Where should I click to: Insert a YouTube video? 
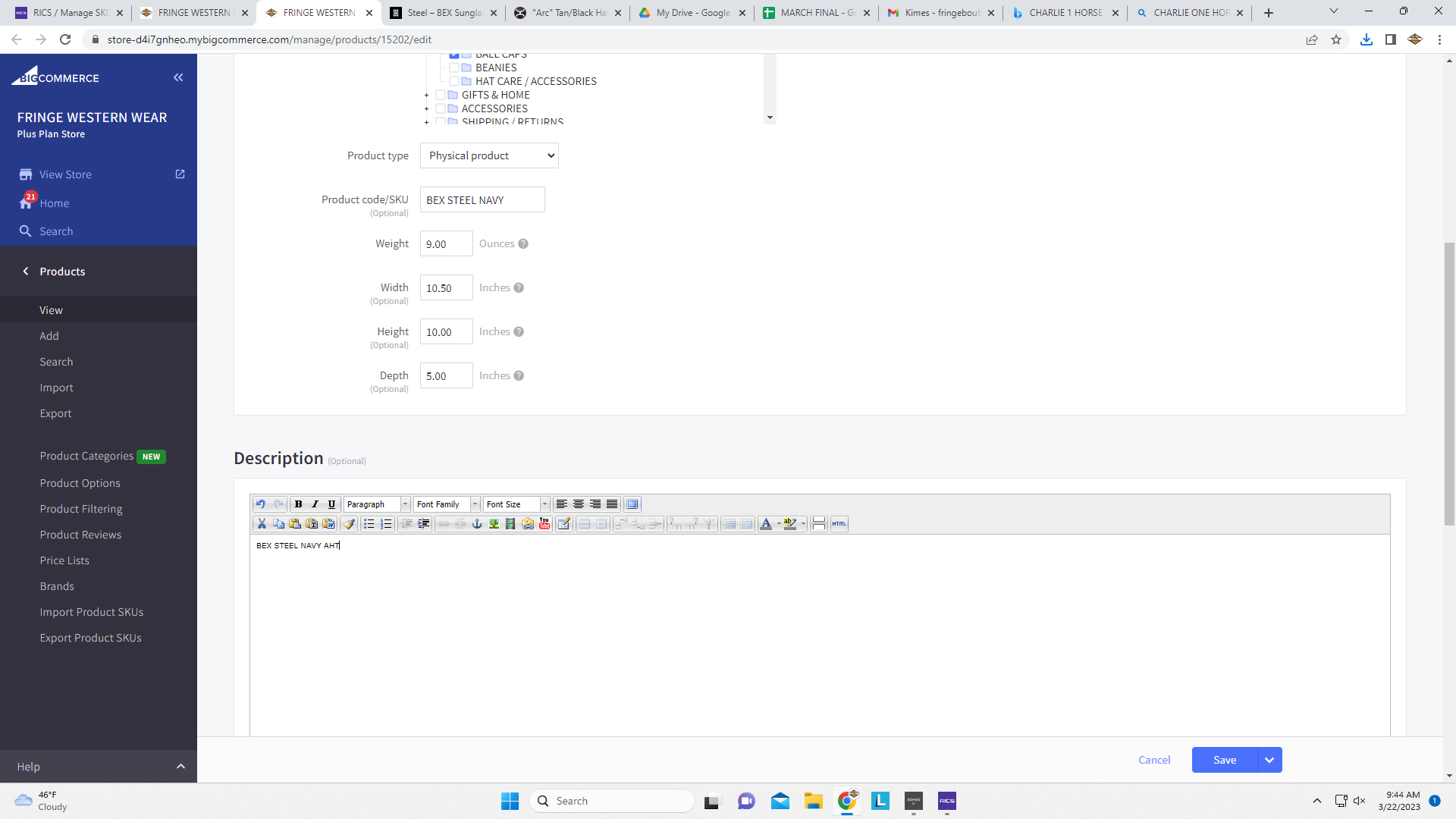click(x=544, y=524)
